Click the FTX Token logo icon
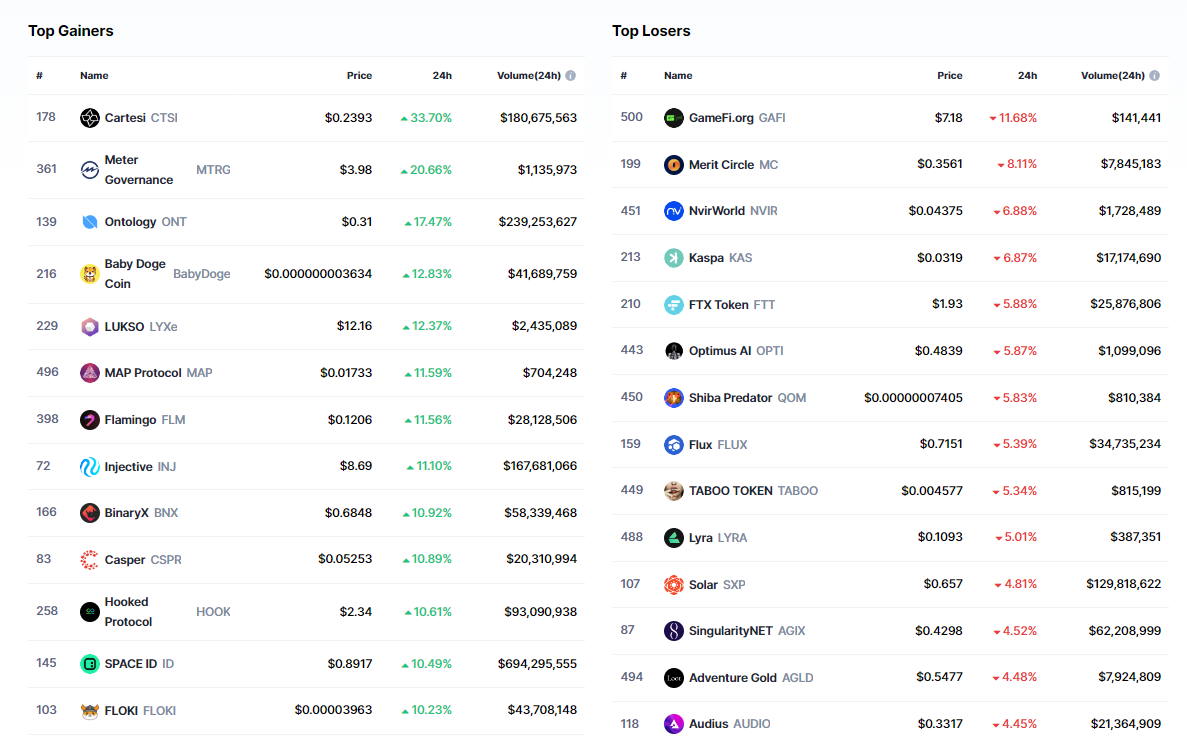The image size is (1187, 742). point(674,305)
